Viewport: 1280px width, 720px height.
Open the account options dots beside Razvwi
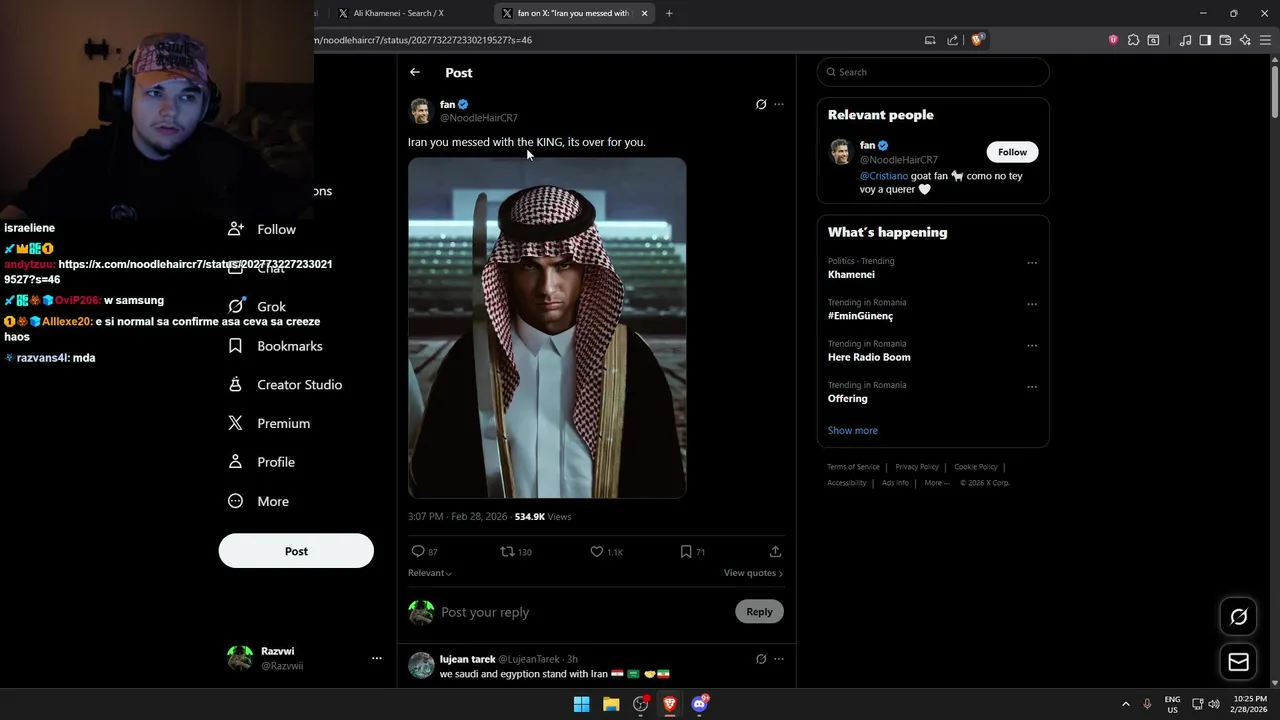click(377, 658)
